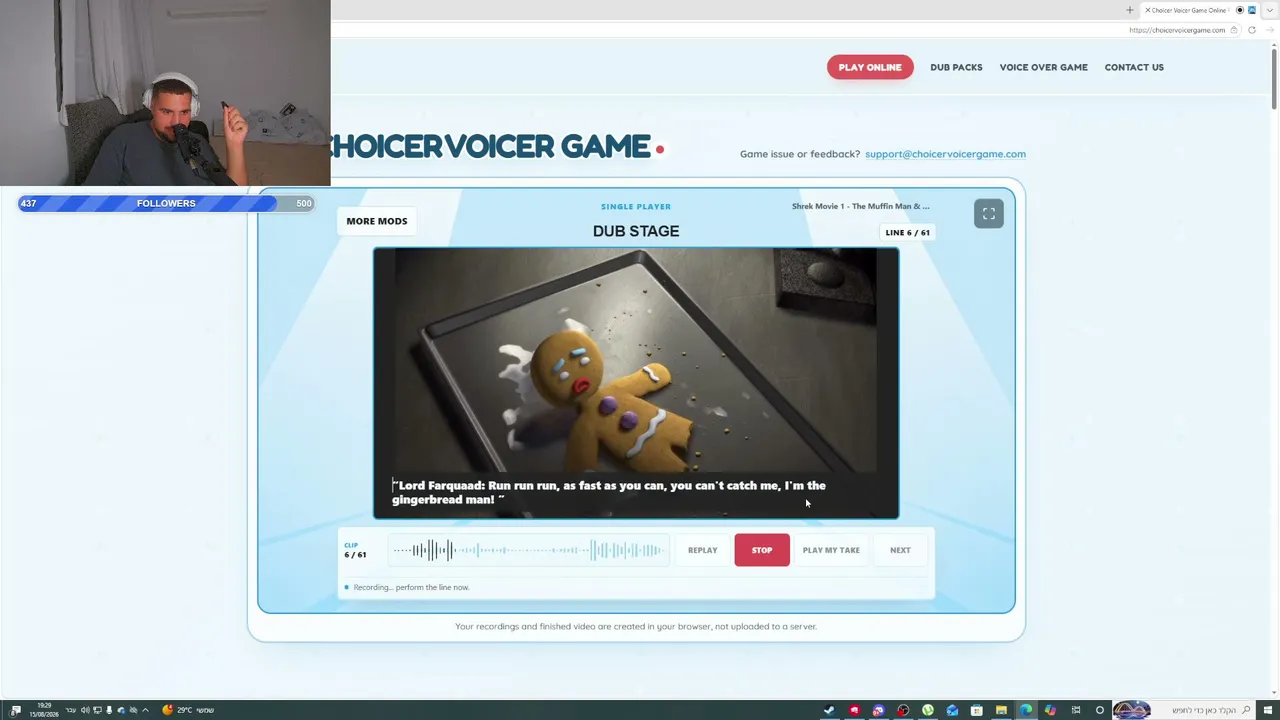
Task: Open Steam from the taskbar
Action: tap(829, 710)
